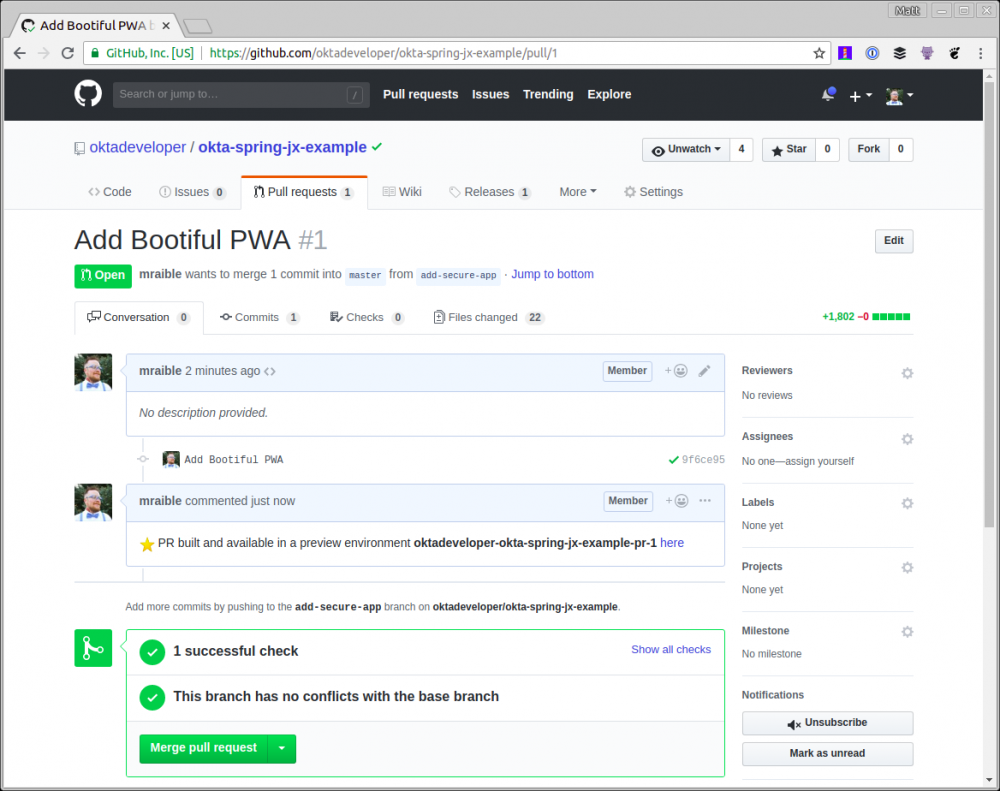Screen dimensions: 1000x791
Task: Edit the description using the pencil icon
Action: click(x=705, y=370)
